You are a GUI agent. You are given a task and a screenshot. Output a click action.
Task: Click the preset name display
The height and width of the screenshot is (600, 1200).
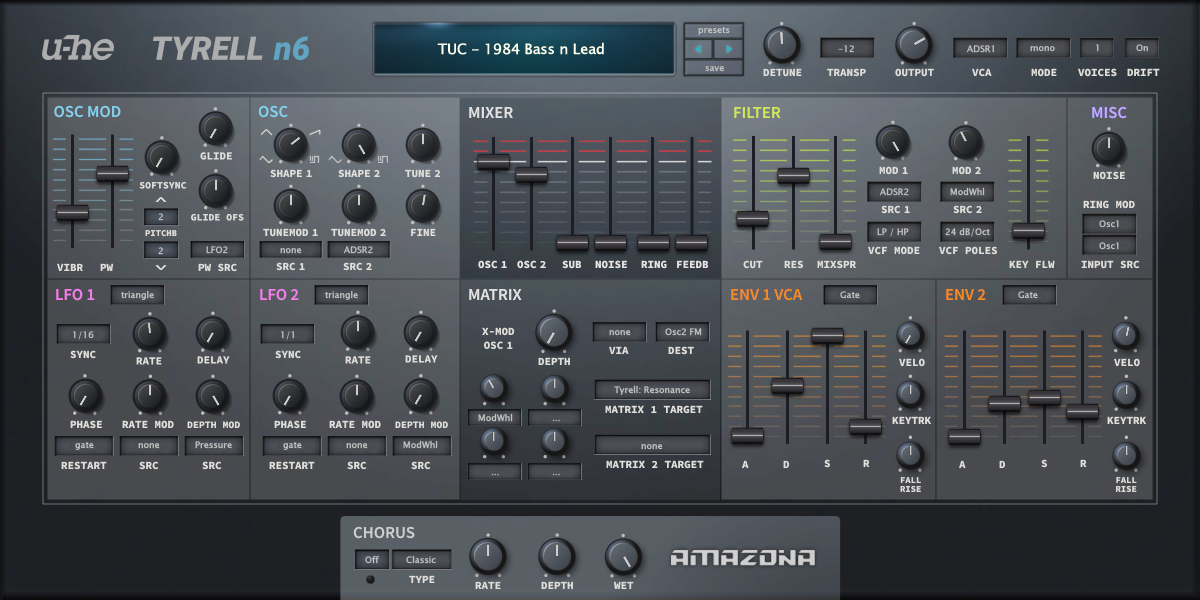coord(522,48)
